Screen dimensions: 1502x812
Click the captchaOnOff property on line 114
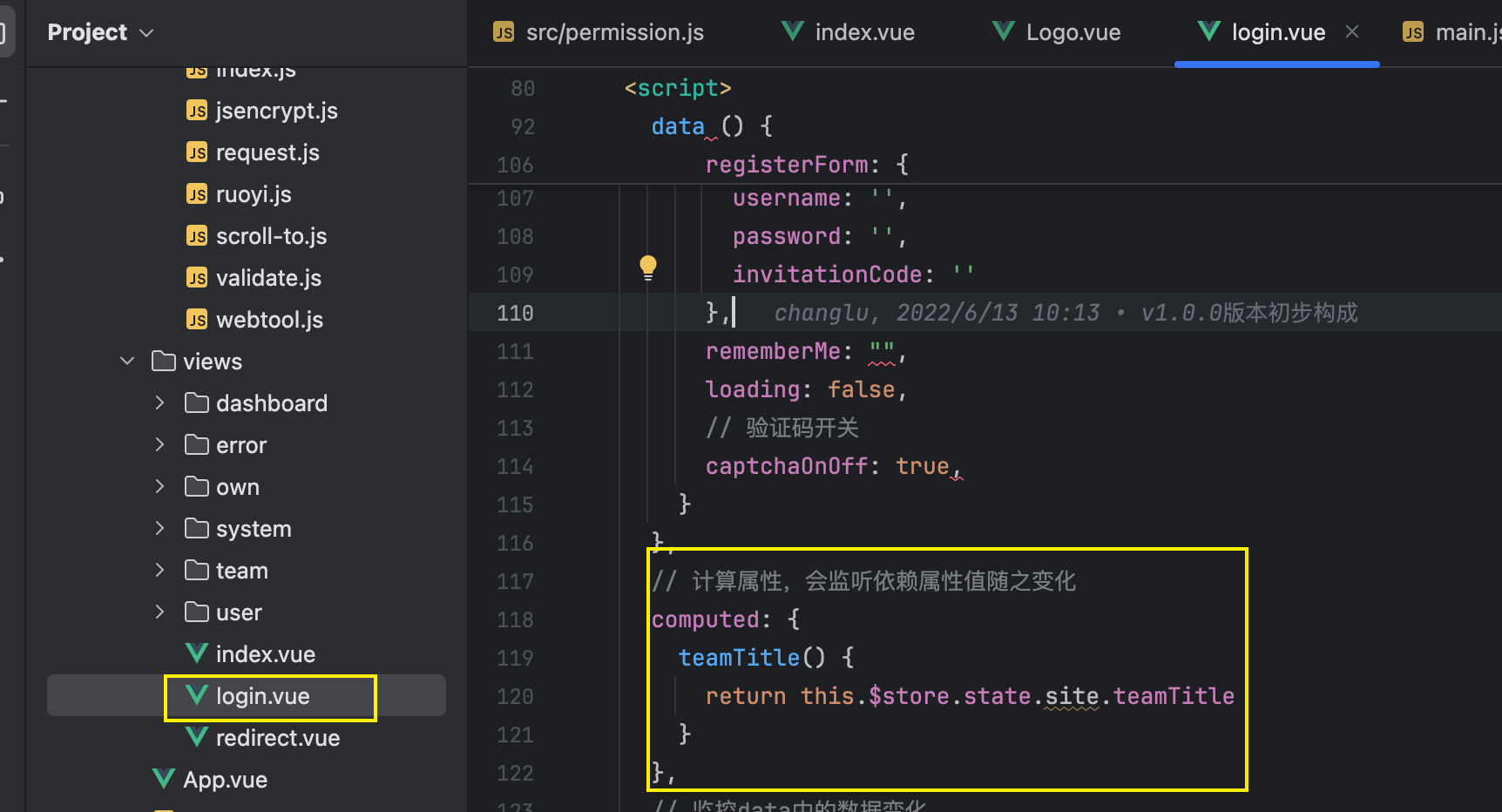point(787,466)
